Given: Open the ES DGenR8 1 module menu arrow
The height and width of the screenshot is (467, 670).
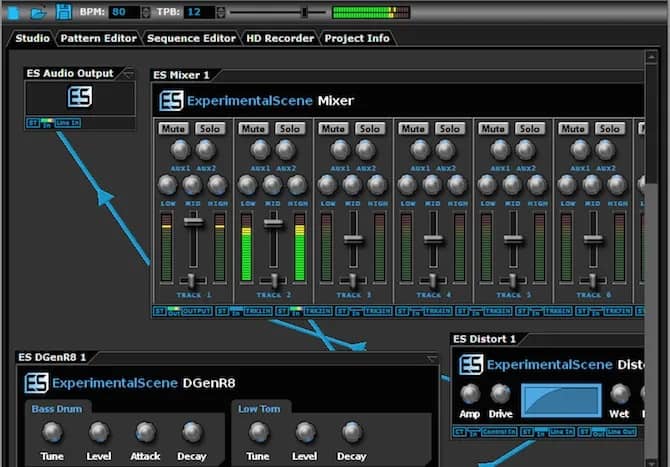Looking at the screenshot, I should 432,359.
